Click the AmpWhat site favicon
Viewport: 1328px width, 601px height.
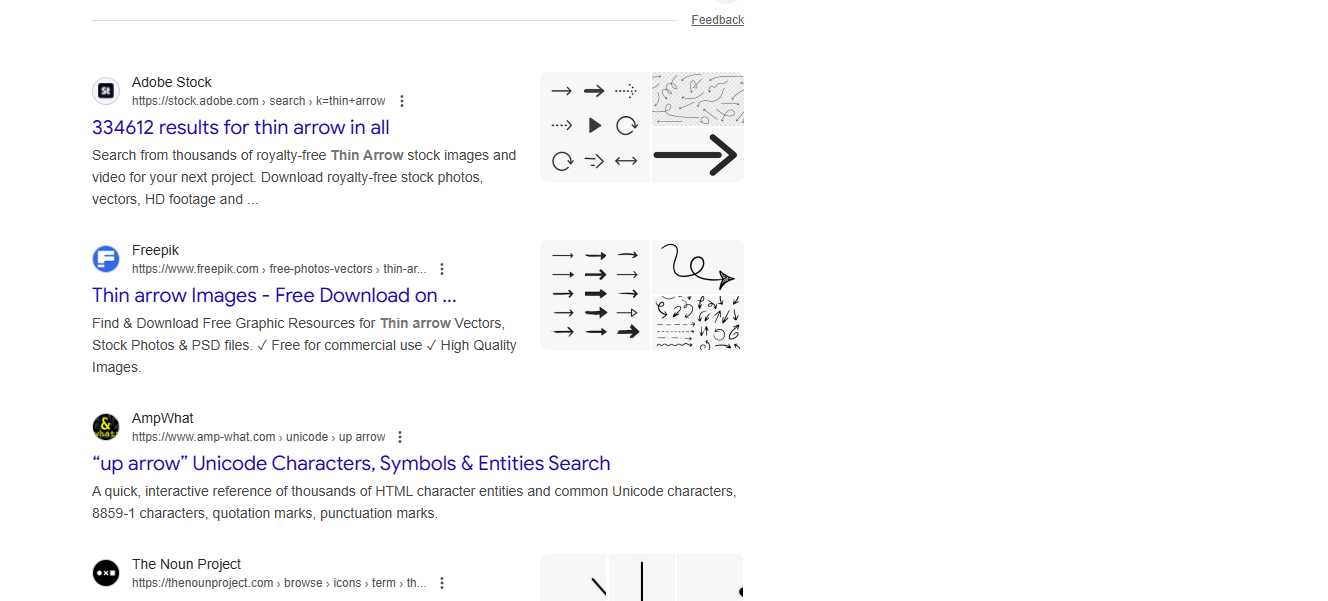tap(106, 427)
